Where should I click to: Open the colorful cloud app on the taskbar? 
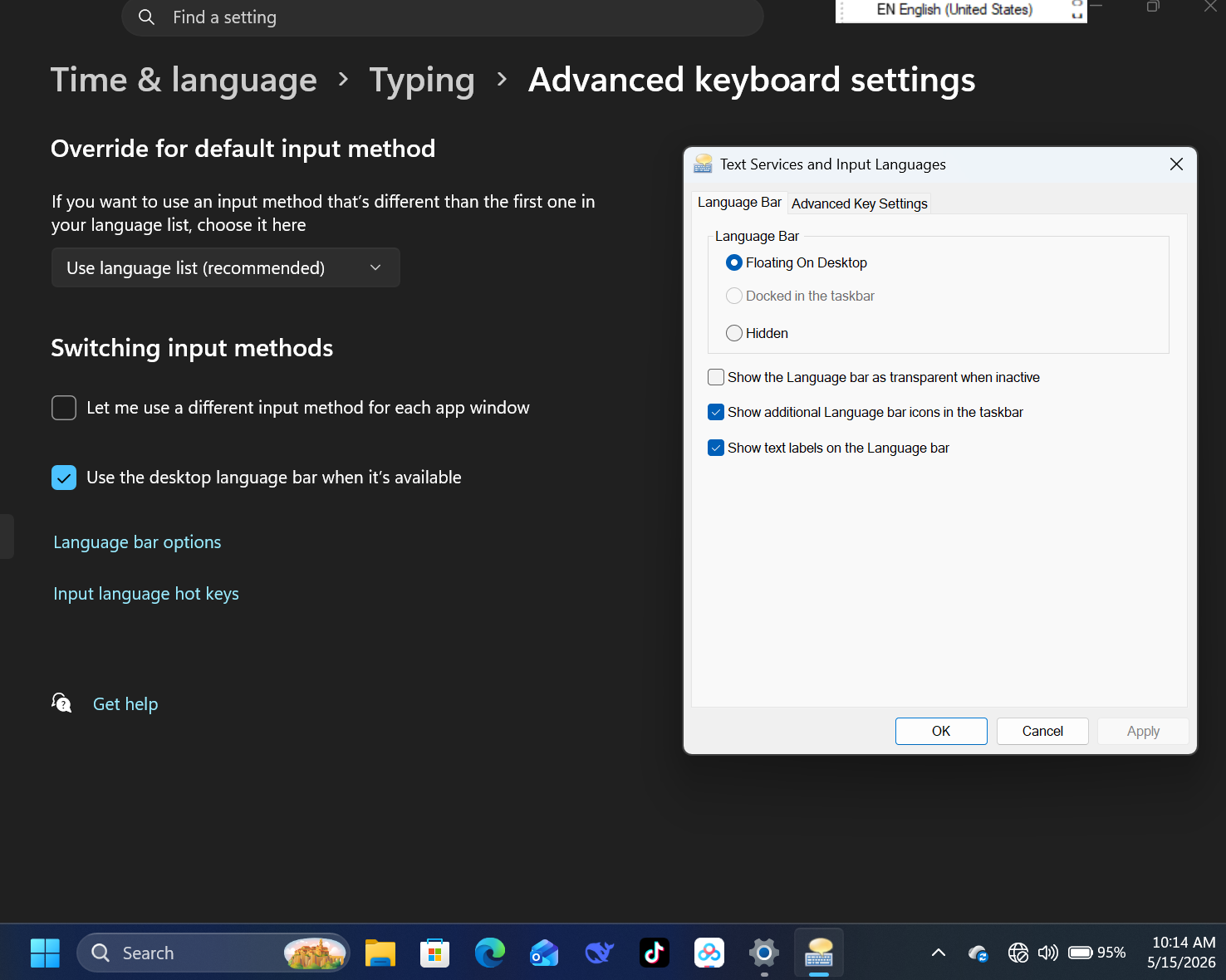coord(709,953)
